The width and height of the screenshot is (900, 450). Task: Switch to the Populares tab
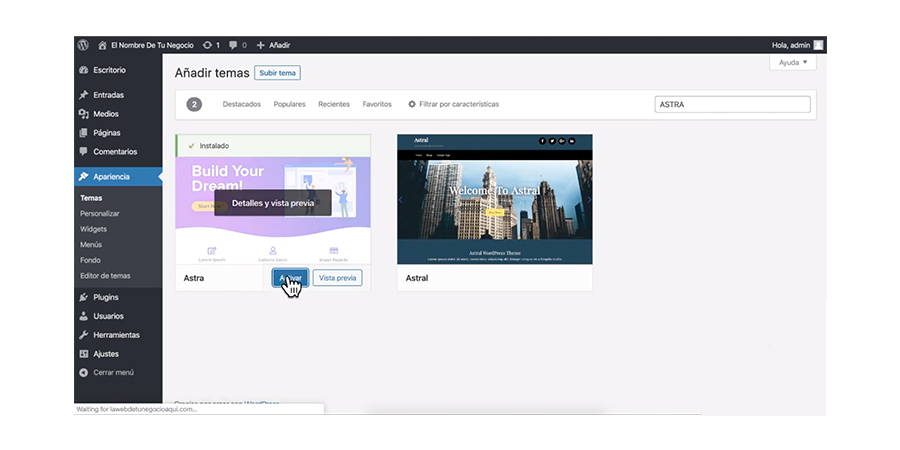coord(289,104)
